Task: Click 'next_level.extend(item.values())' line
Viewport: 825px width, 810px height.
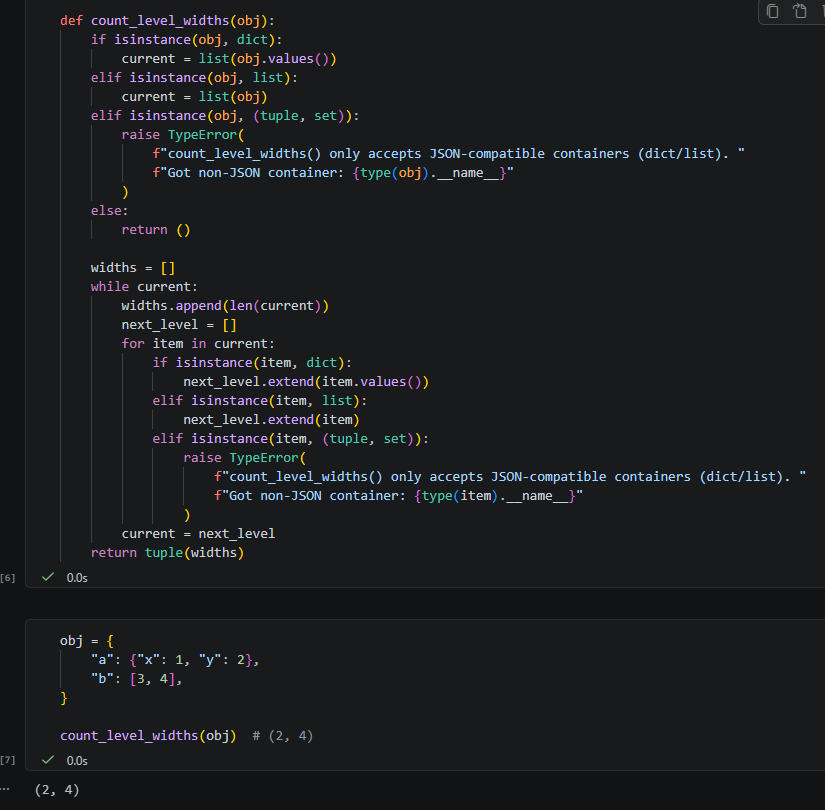Action: click(x=306, y=382)
